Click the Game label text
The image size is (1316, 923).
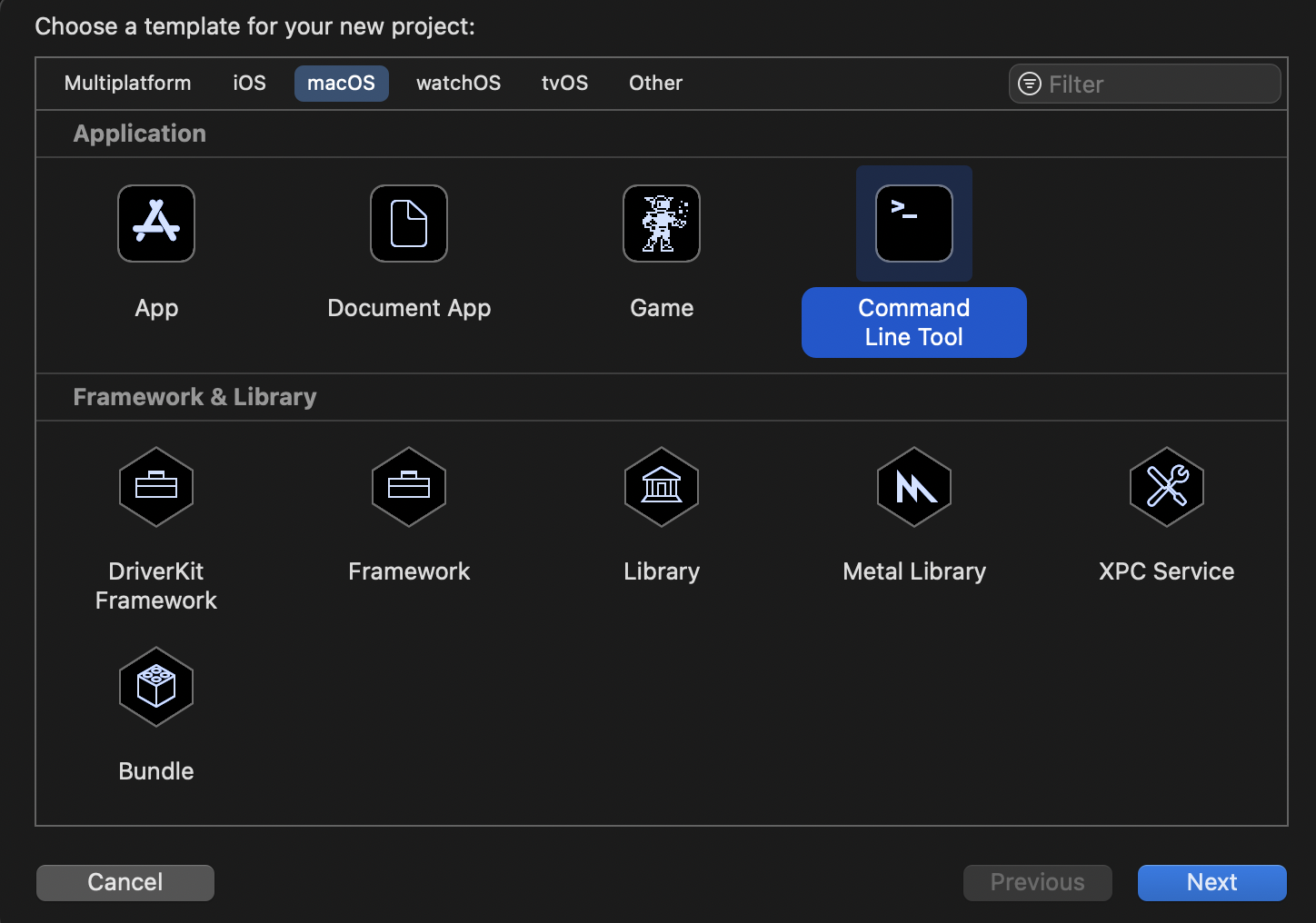[662, 308]
